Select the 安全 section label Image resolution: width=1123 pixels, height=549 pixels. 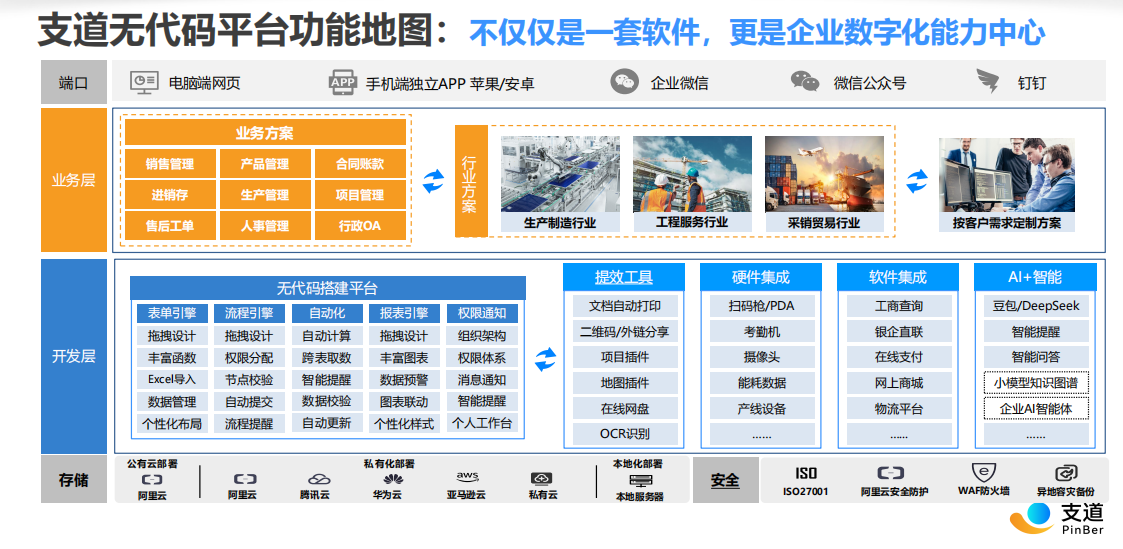point(726,480)
